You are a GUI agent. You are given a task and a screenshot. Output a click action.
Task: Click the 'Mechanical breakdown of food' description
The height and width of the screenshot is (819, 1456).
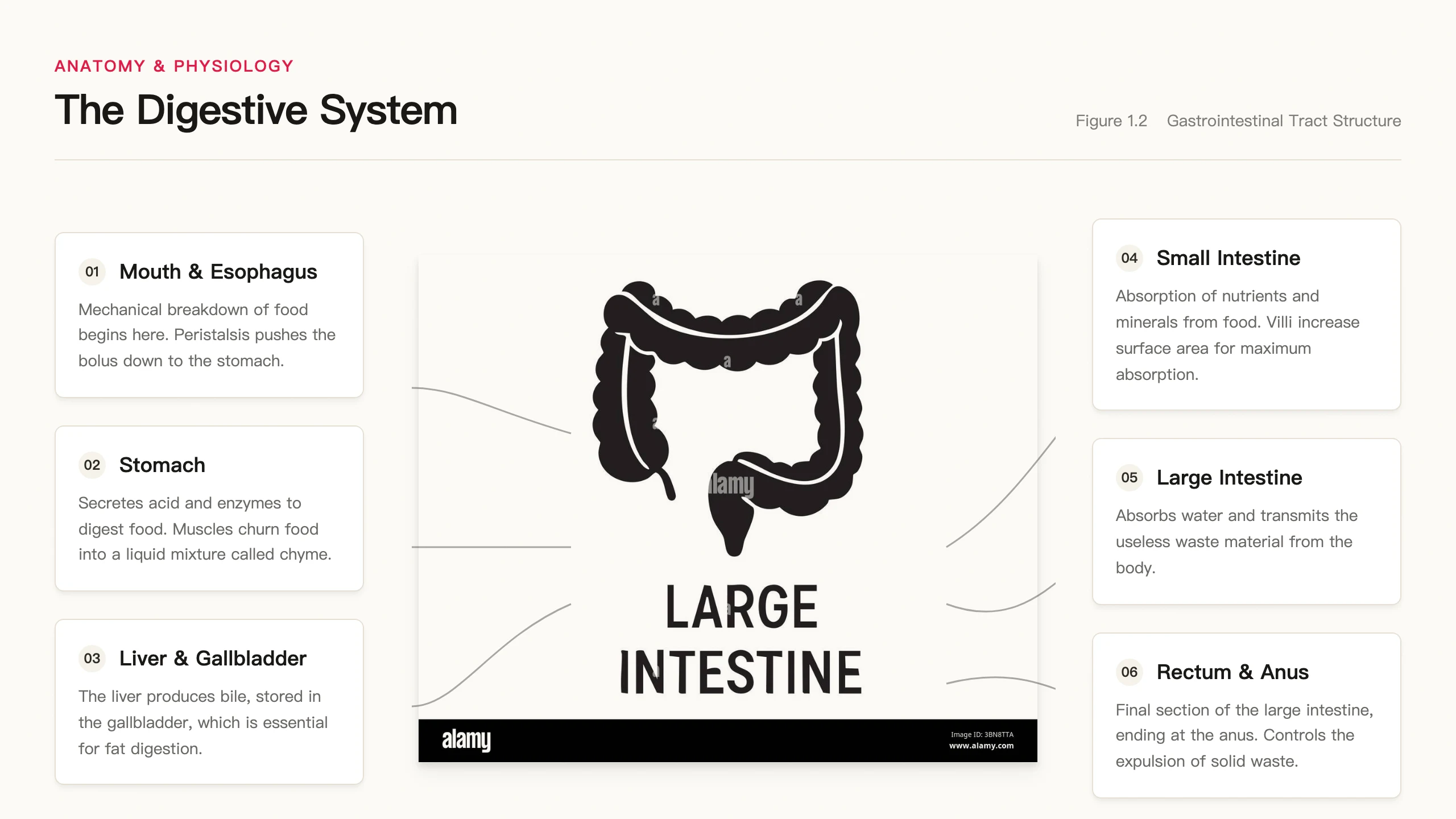tap(207, 335)
